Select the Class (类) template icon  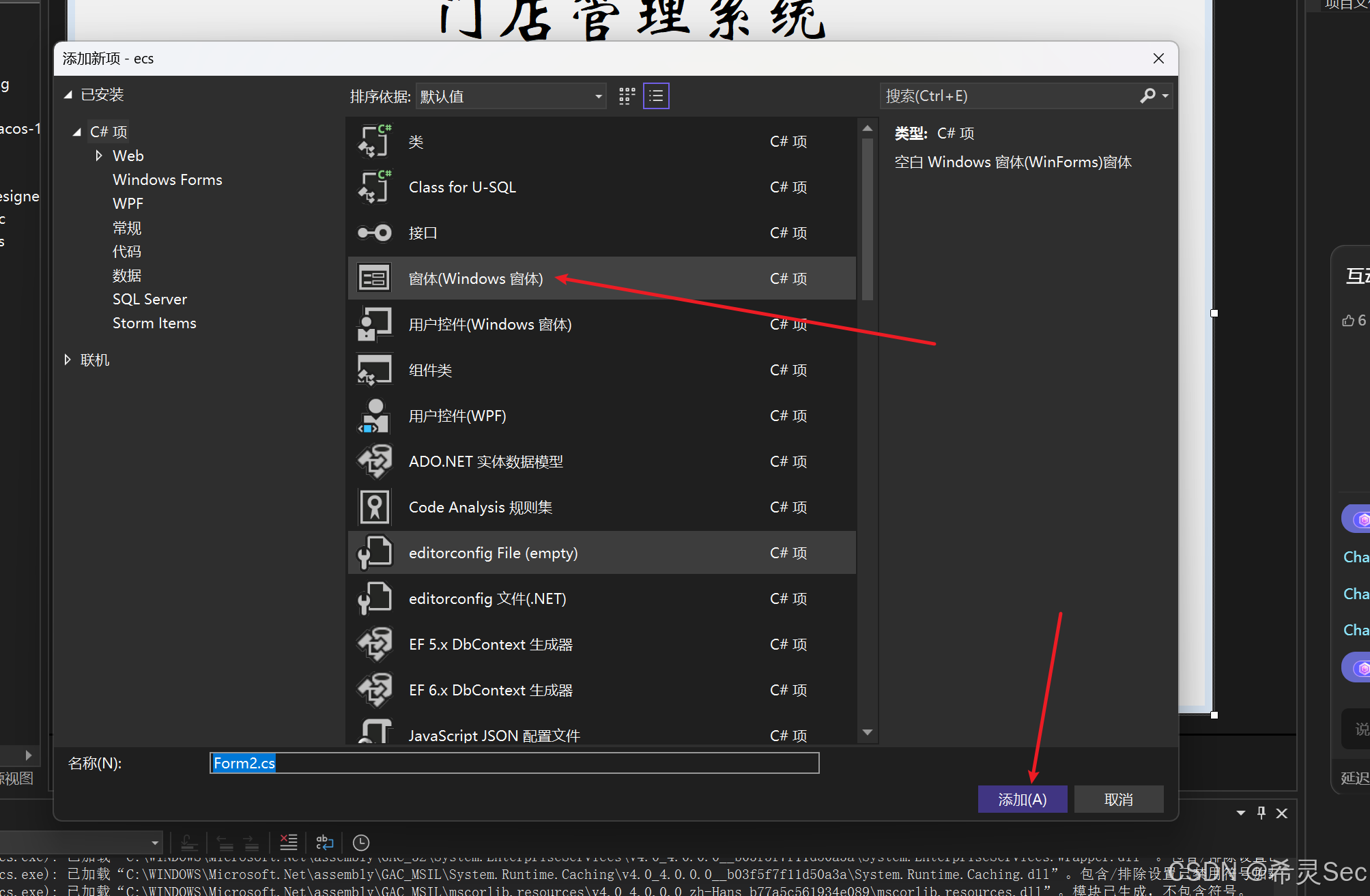pos(374,141)
